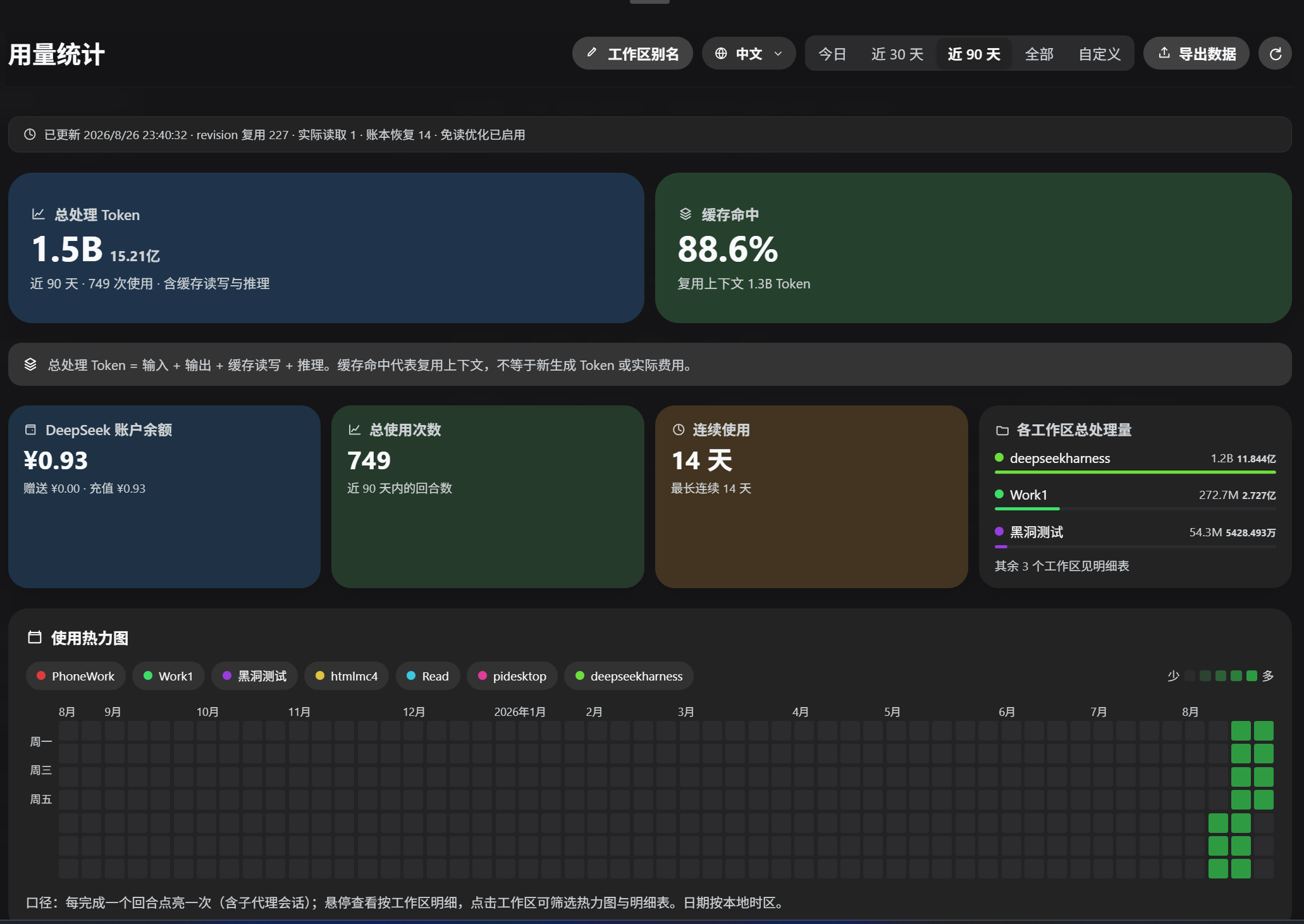This screenshot has width=1304, height=924.
Task: Click the pencil icon for workspace alias
Action: pos(592,53)
